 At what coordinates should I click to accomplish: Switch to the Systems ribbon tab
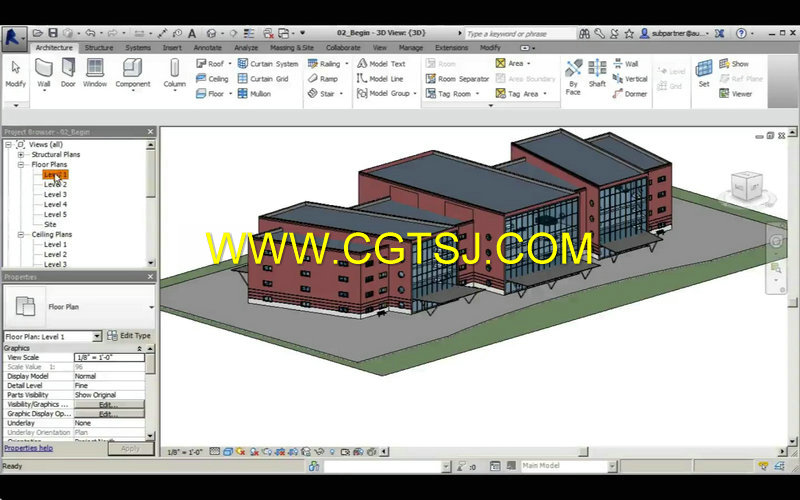(x=138, y=47)
